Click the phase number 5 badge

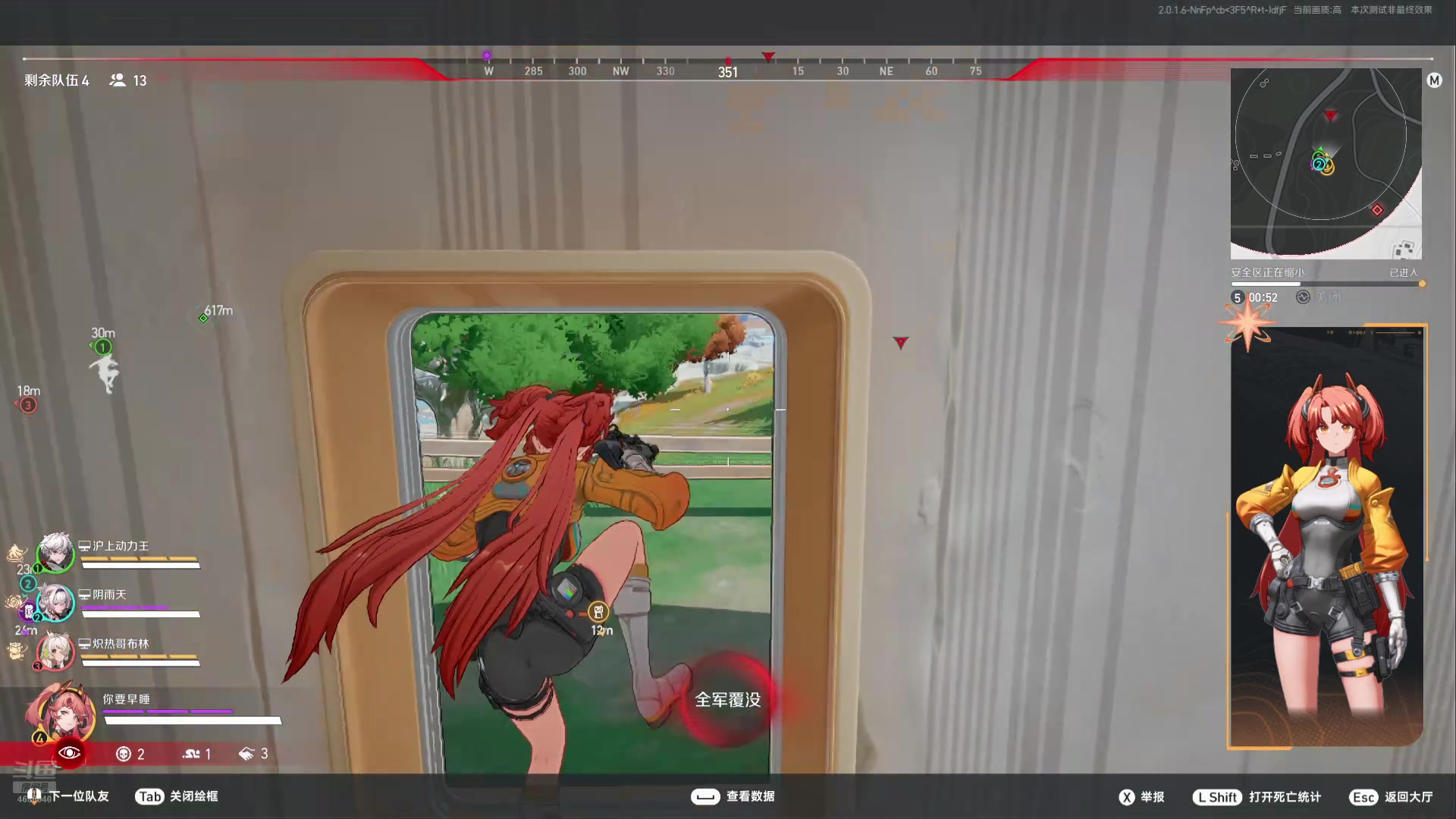[x=1238, y=298]
